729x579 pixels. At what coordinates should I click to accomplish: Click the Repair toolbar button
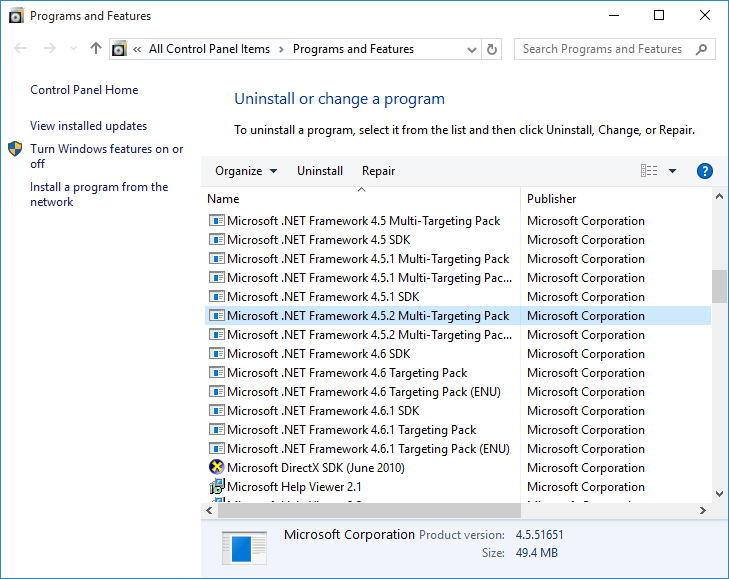(x=378, y=171)
